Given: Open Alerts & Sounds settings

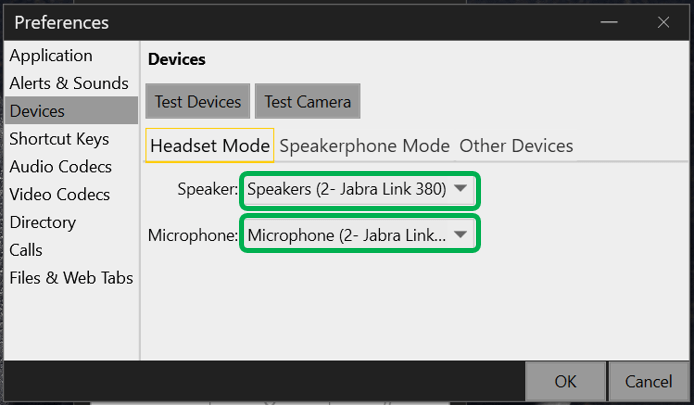Looking at the screenshot, I should coord(69,83).
